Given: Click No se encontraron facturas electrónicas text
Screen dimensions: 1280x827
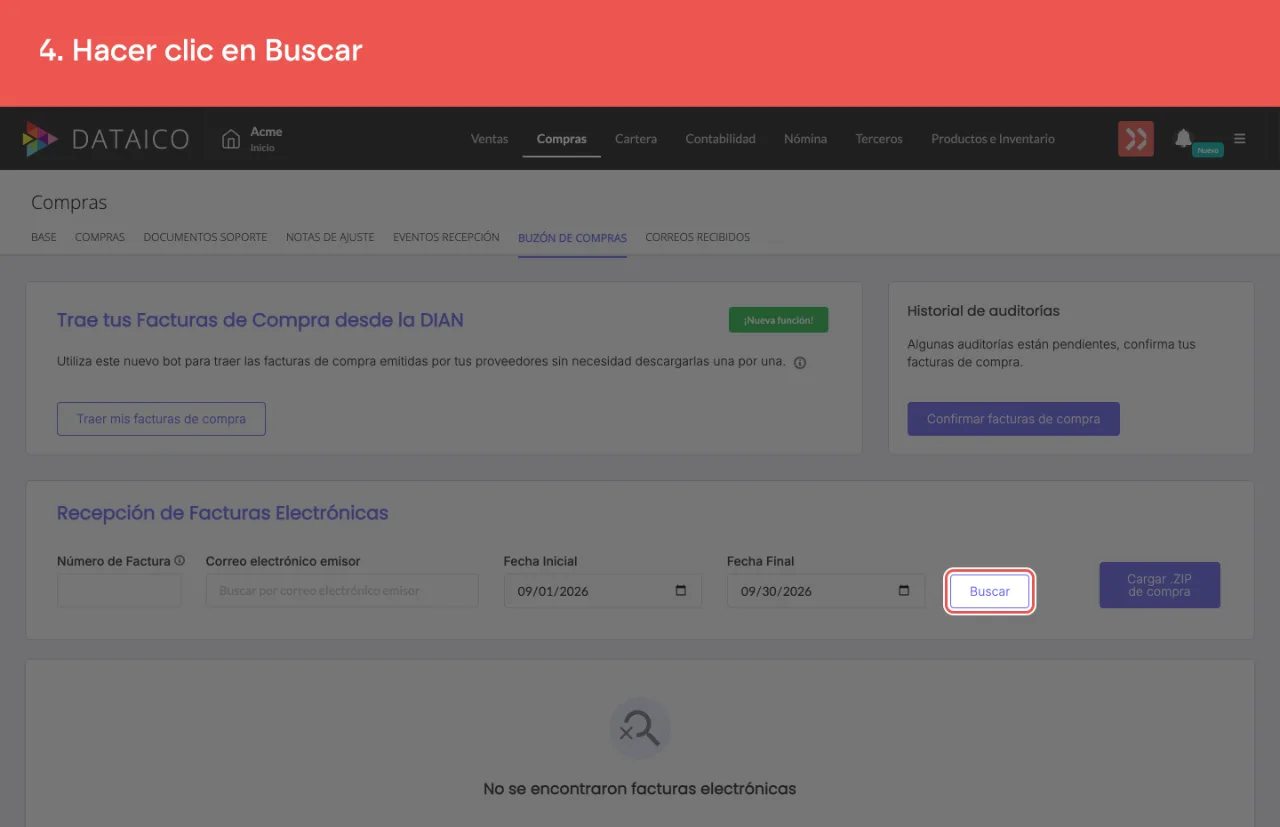Looking at the screenshot, I should pyautogui.click(x=640, y=789).
